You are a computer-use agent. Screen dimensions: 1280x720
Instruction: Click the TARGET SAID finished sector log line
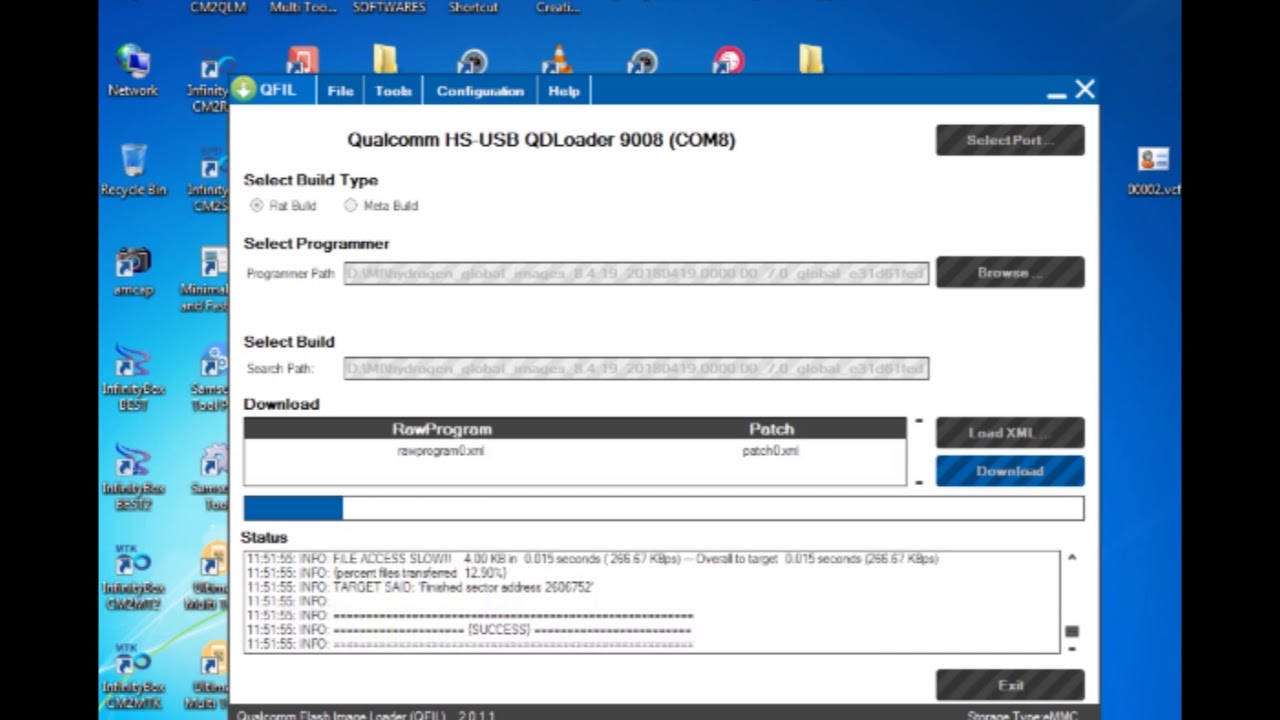click(x=420, y=587)
